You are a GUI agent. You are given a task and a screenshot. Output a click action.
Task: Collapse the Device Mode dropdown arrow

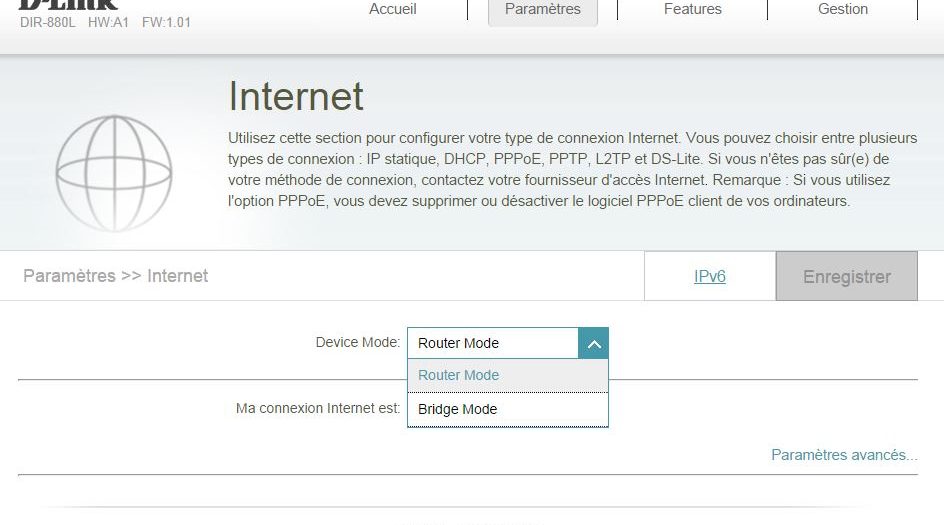tap(593, 343)
